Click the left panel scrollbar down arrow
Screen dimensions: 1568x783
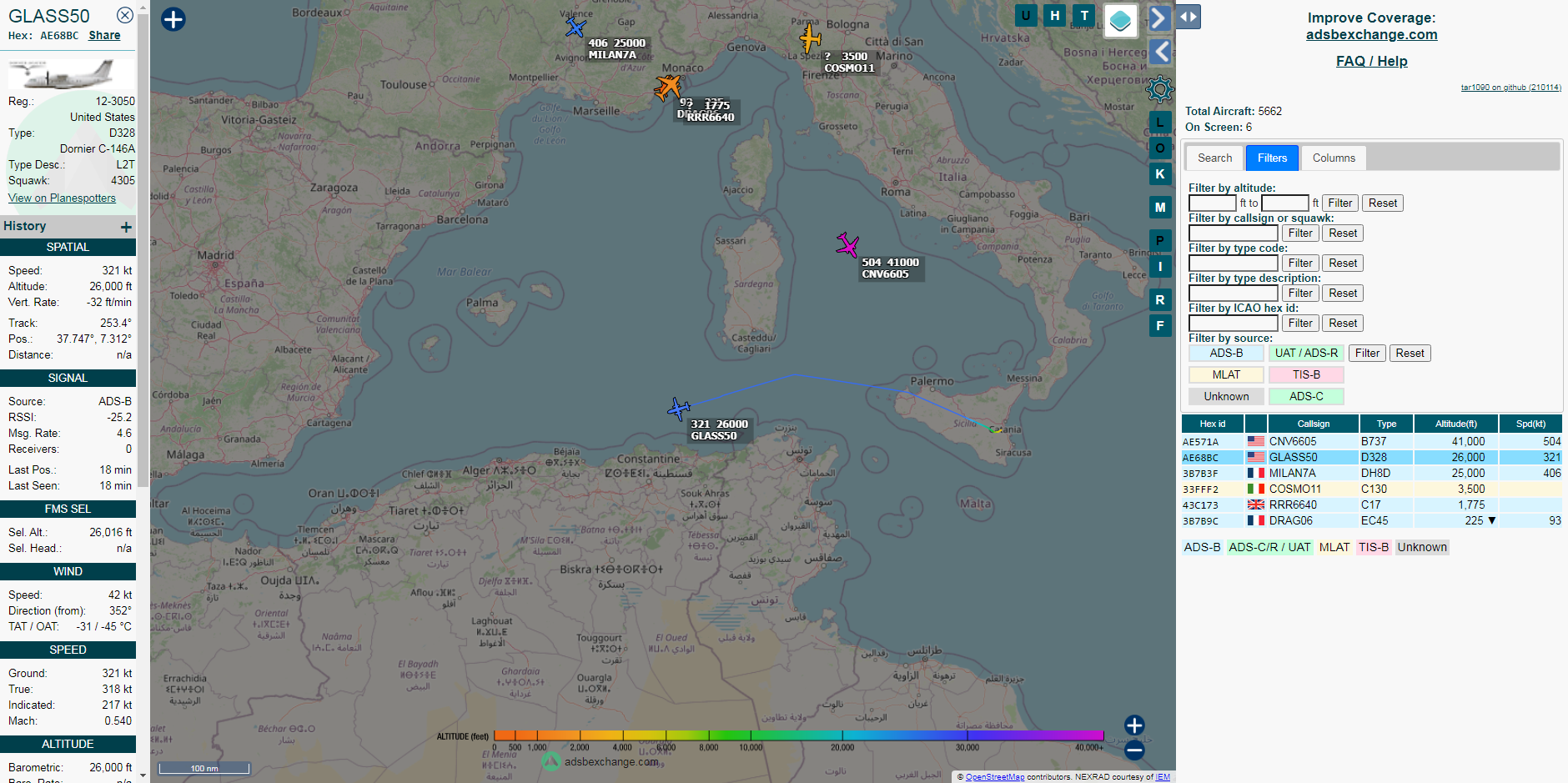tap(143, 775)
